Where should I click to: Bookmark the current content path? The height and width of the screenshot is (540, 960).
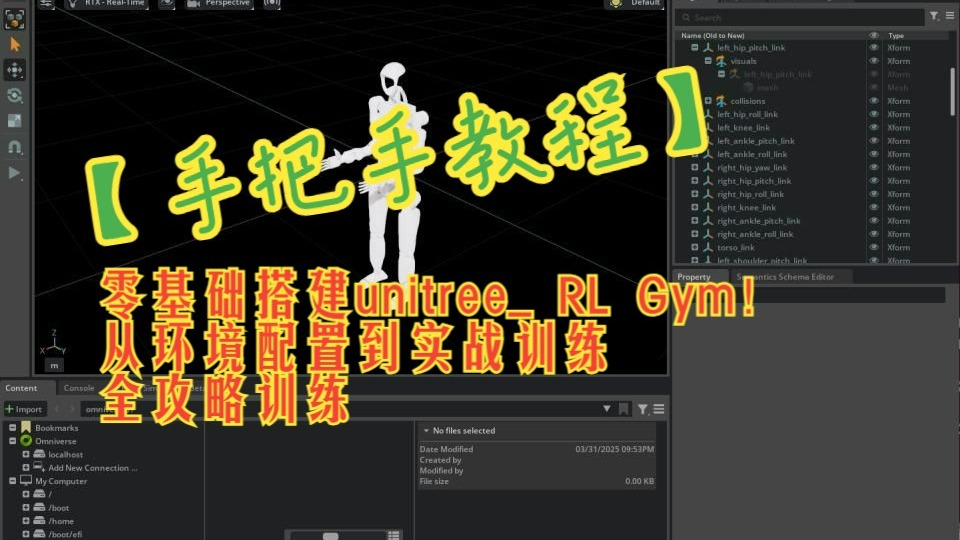tap(623, 409)
